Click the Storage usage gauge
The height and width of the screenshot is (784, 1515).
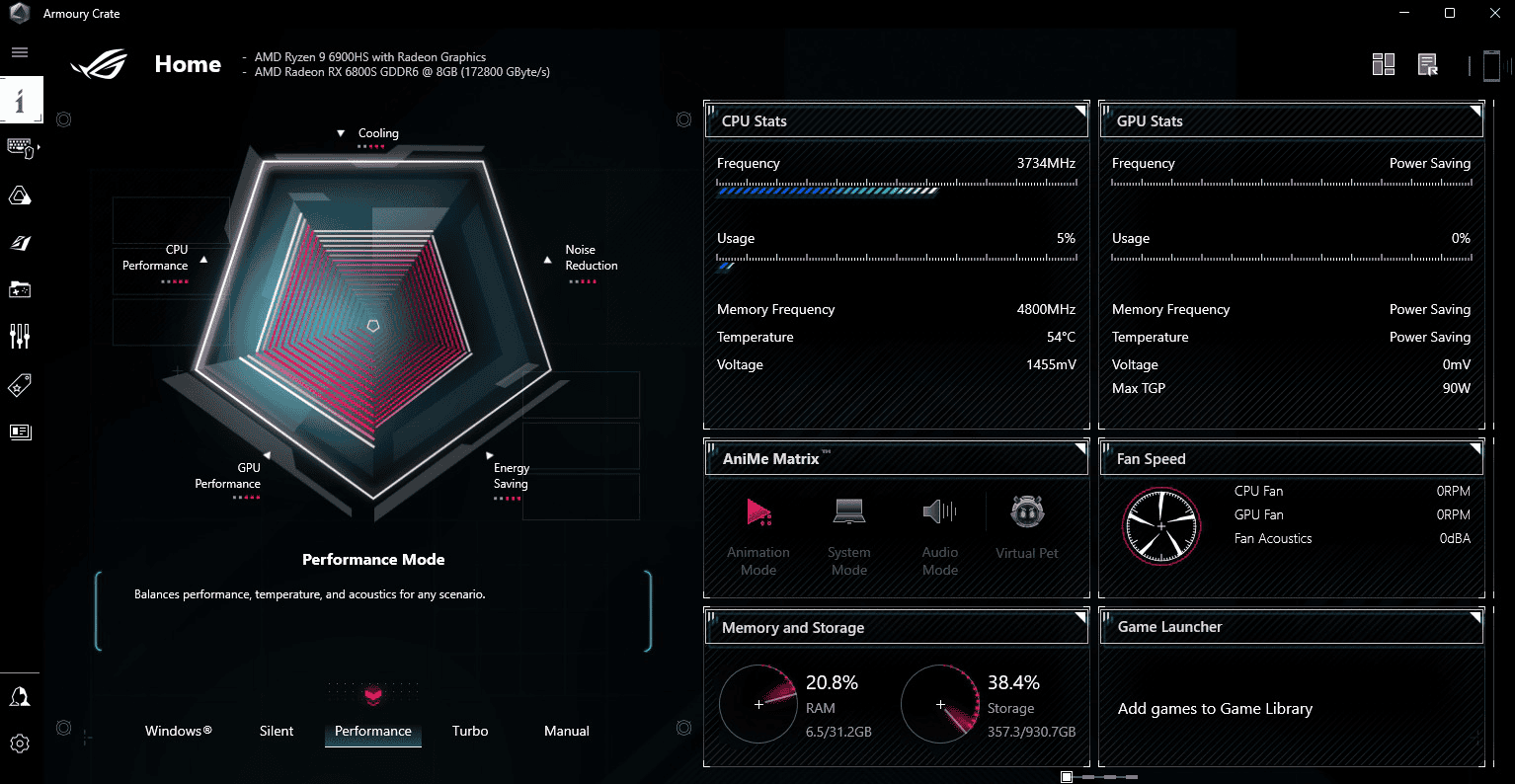coord(940,704)
